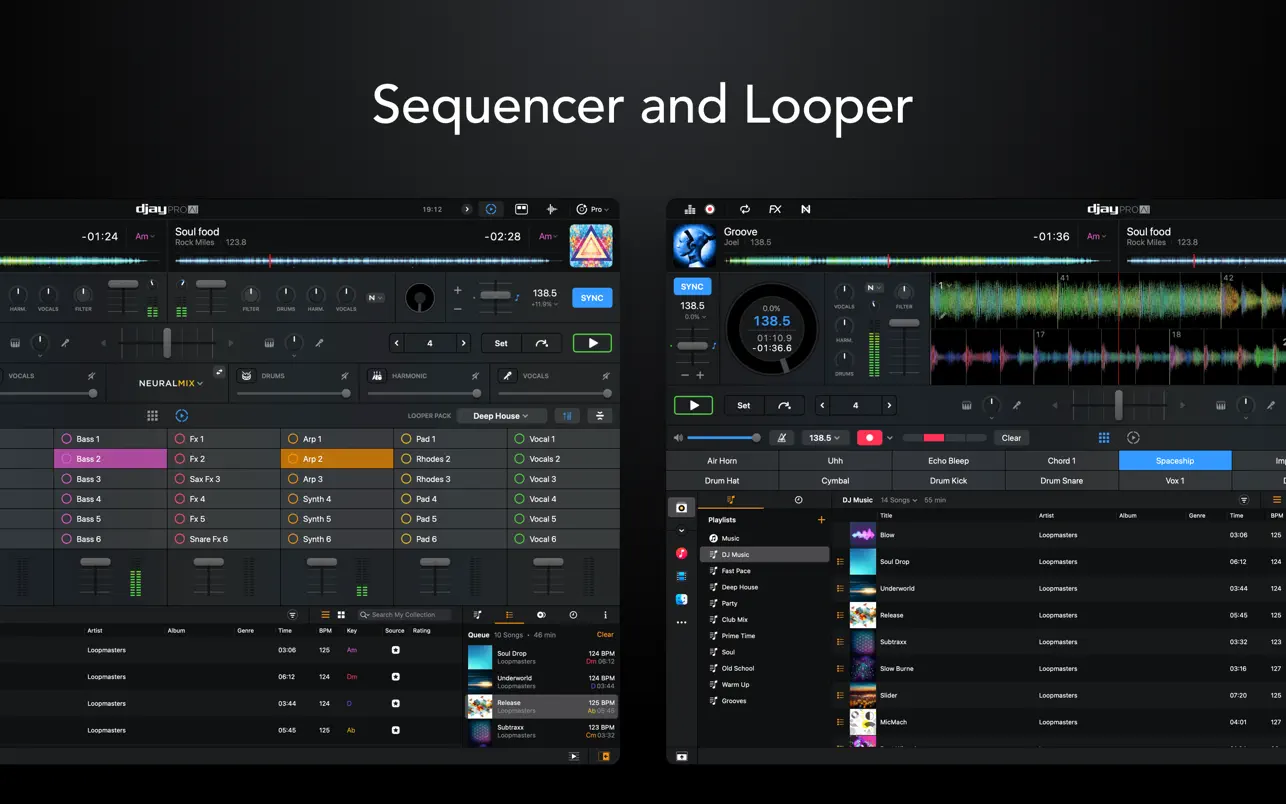Expand the NEURALMIX dropdown menu
This screenshot has height=804, width=1286.
171,383
